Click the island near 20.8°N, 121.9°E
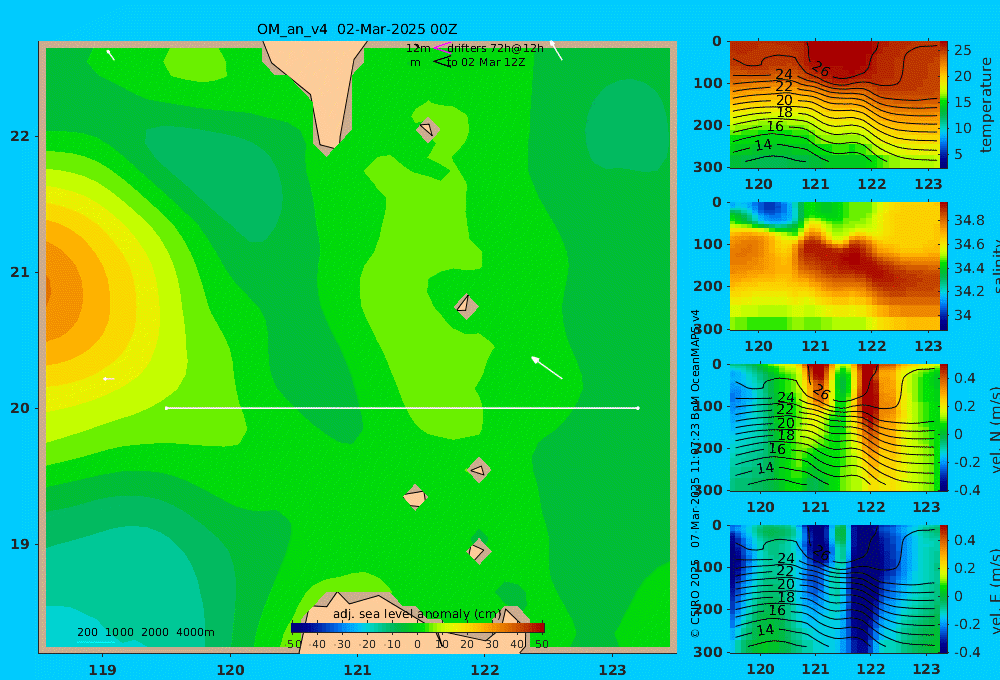Viewport: 1000px width, 680px height. (466, 306)
